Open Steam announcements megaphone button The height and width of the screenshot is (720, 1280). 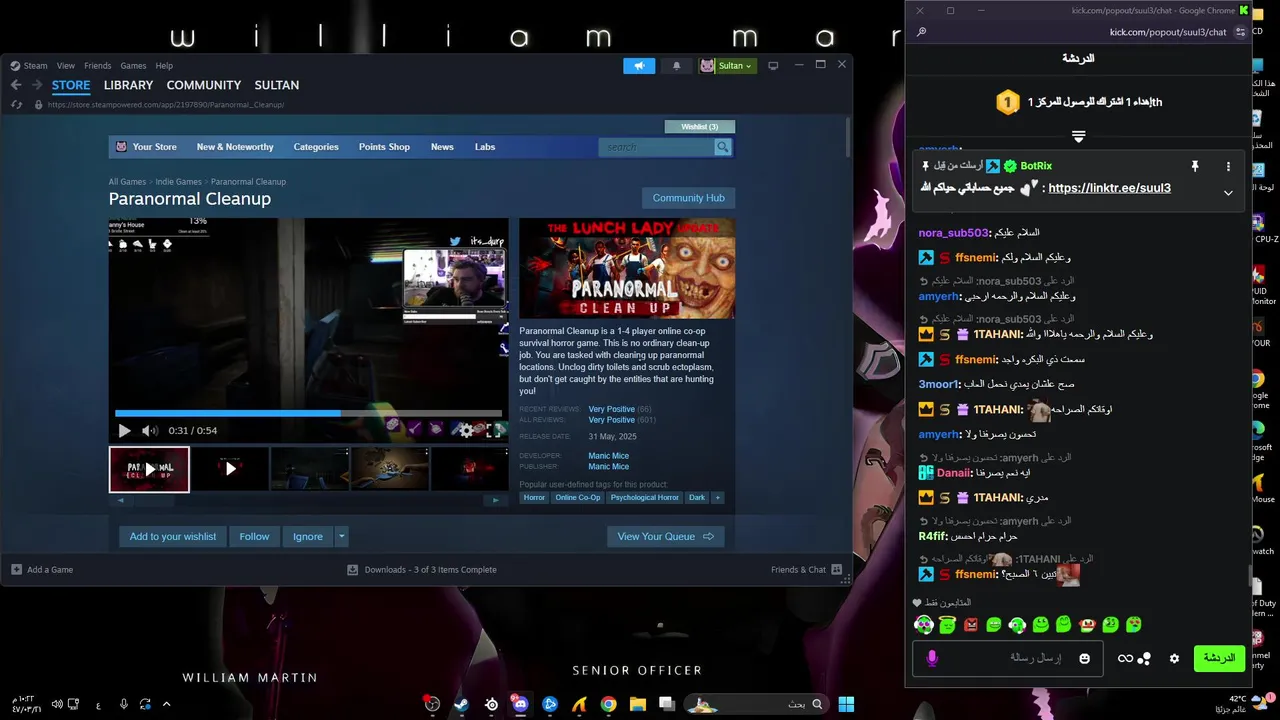639,66
